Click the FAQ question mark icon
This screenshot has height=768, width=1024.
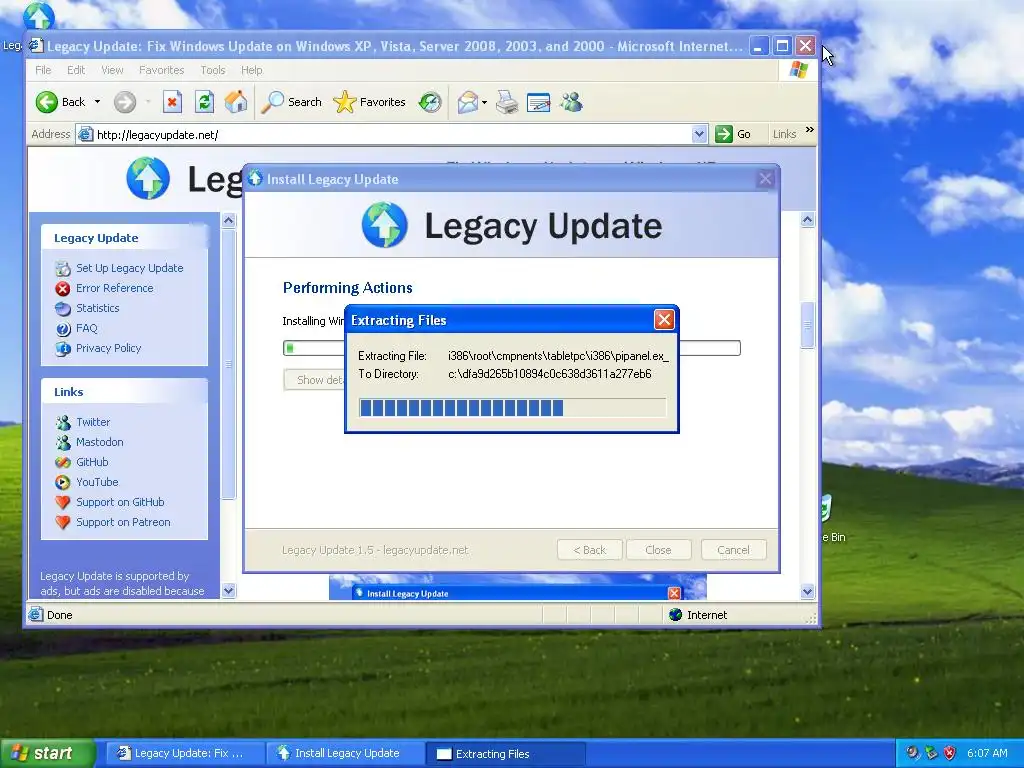coord(63,328)
